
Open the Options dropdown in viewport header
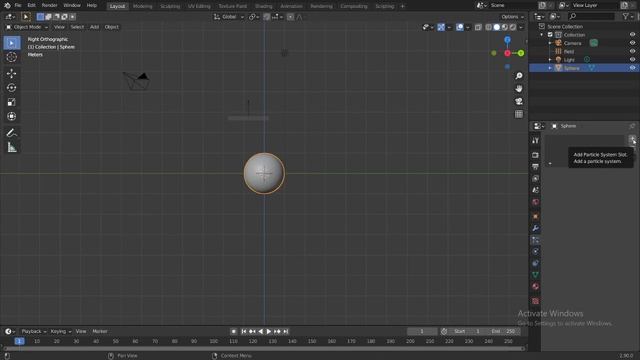pos(512,17)
